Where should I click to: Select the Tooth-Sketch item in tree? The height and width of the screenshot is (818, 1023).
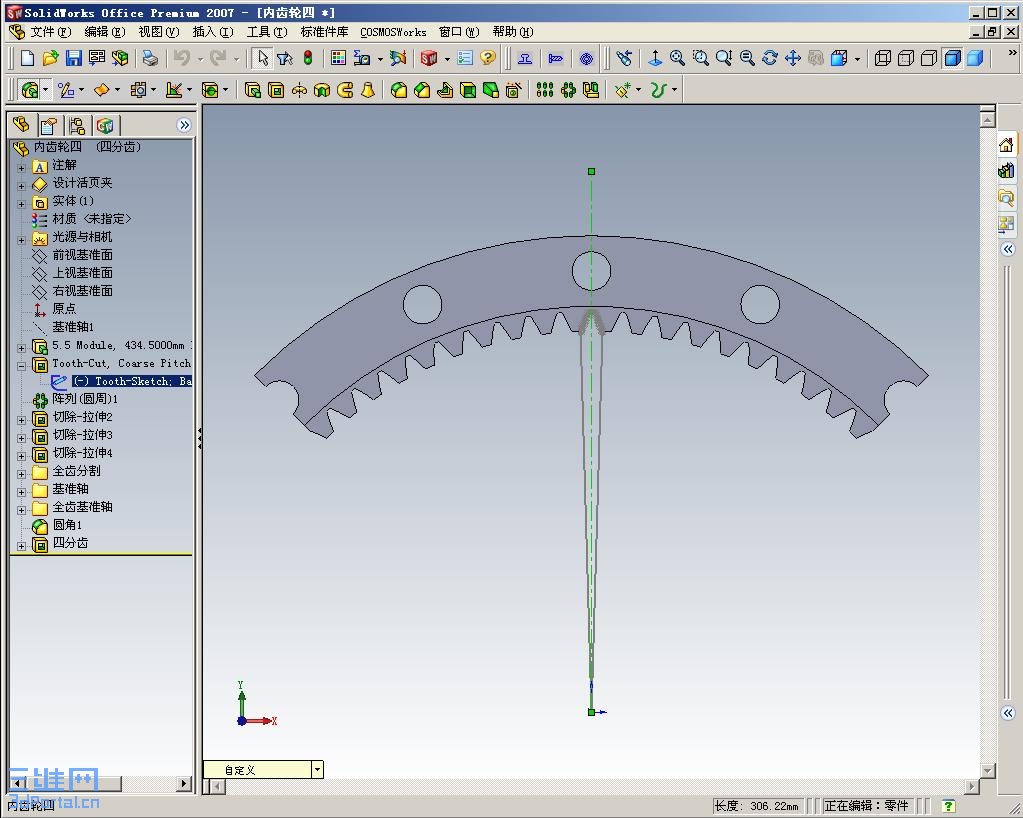coord(132,381)
